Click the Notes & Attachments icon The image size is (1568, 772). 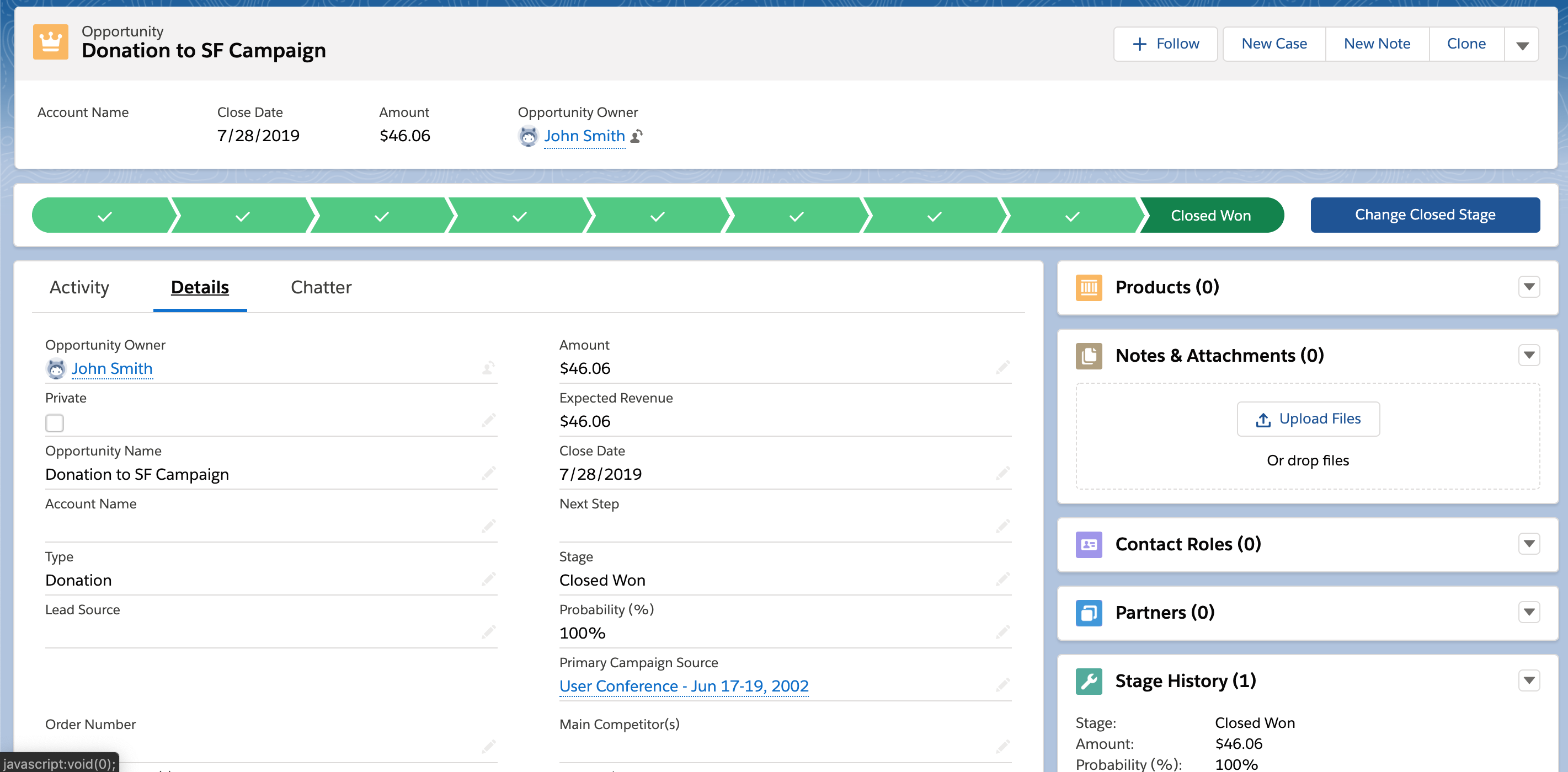click(1089, 355)
